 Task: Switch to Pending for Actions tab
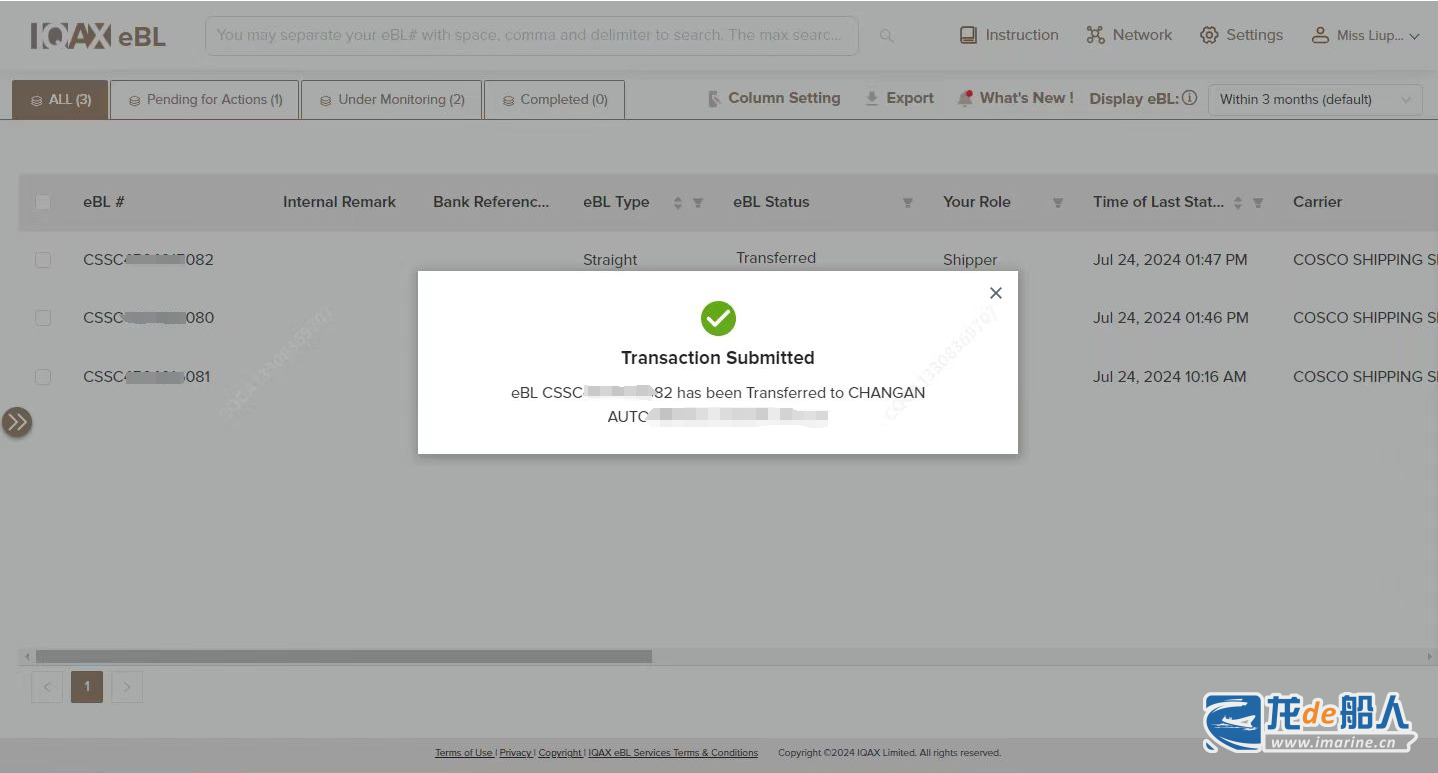click(205, 100)
